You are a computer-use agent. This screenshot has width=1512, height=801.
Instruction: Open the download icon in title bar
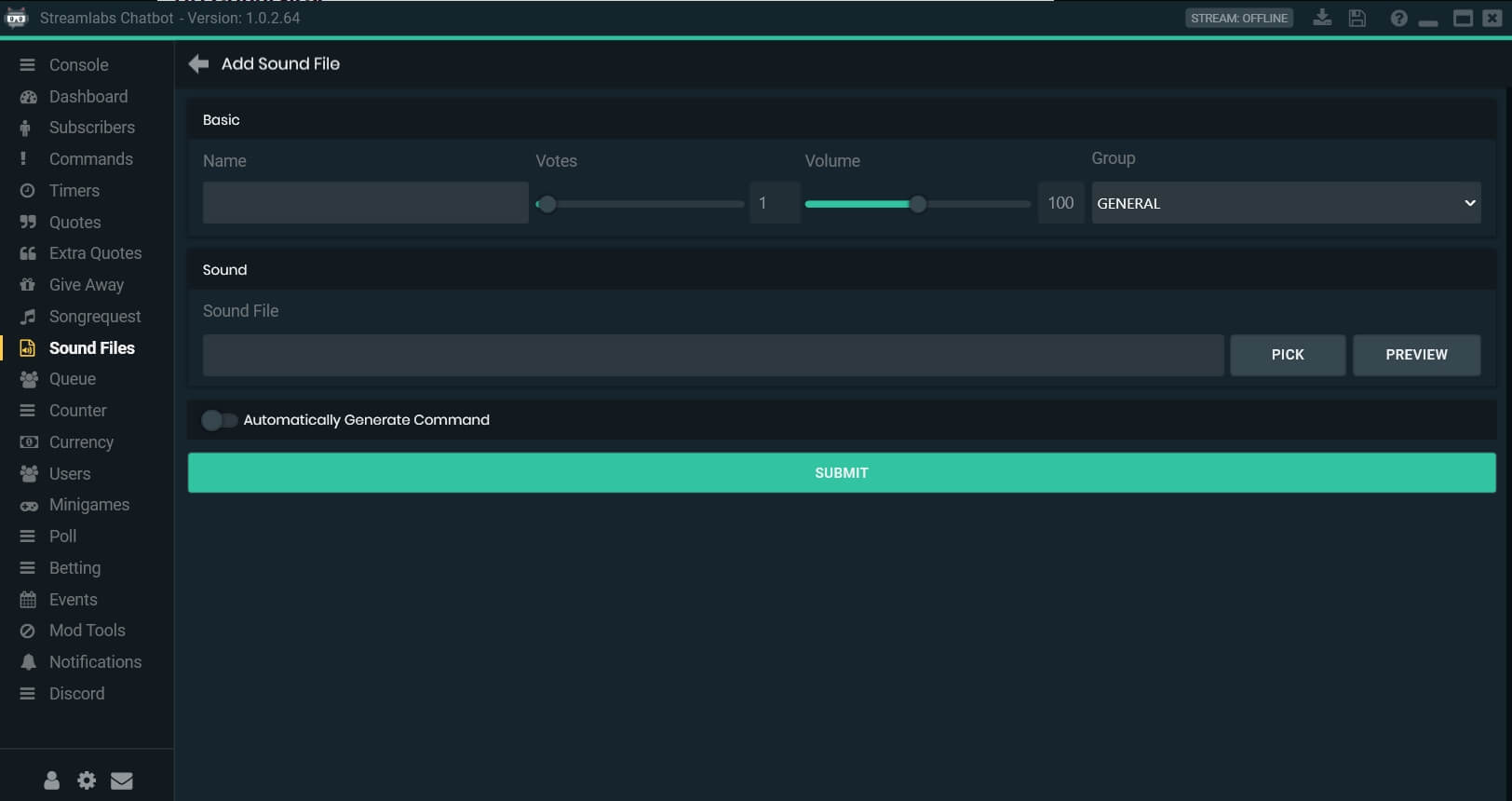[1321, 18]
